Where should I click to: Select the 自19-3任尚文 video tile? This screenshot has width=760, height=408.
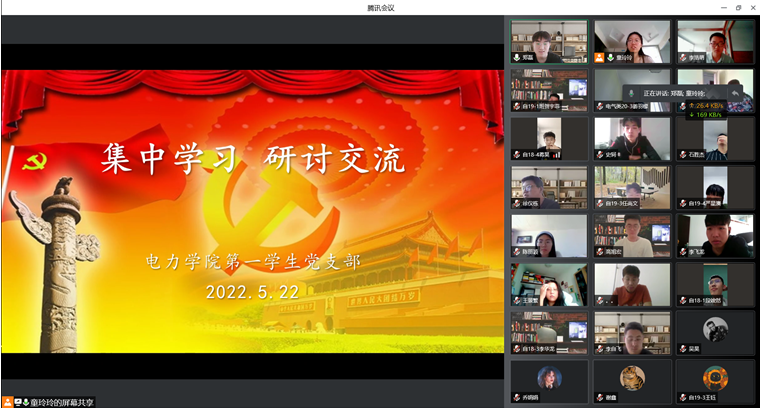tap(632, 187)
